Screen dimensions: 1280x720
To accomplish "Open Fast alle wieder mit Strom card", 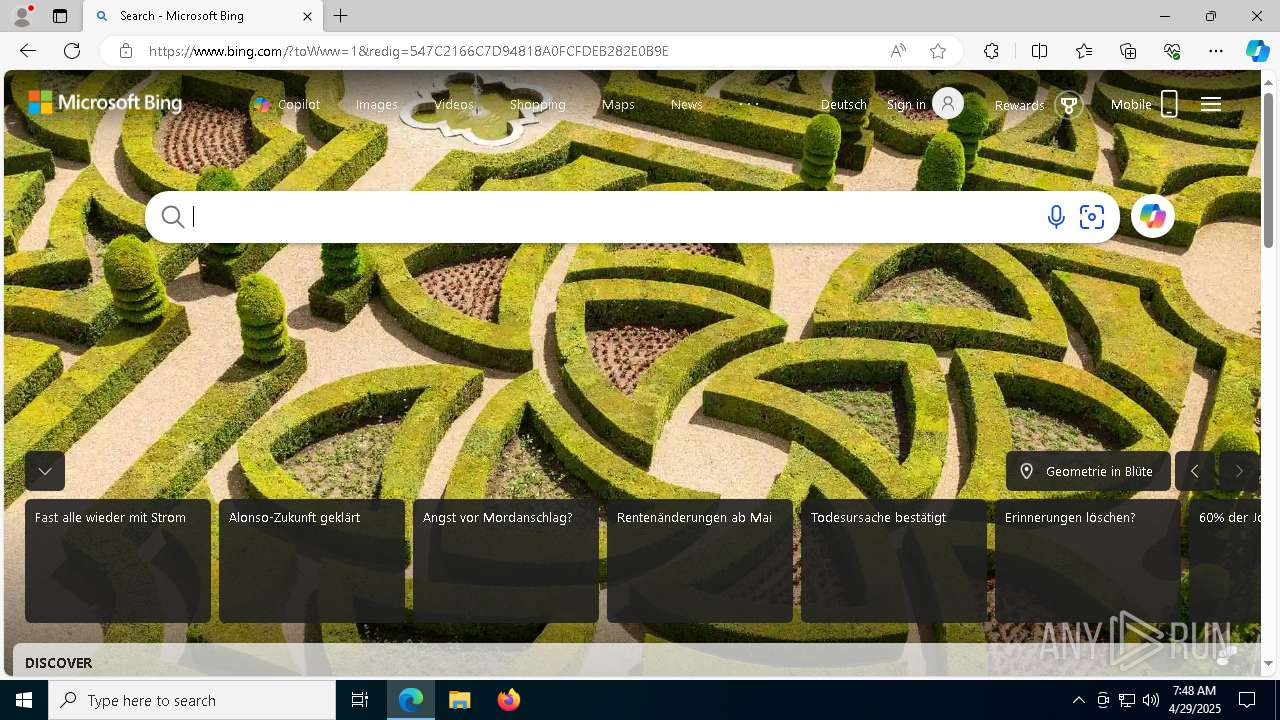I will (x=118, y=561).
